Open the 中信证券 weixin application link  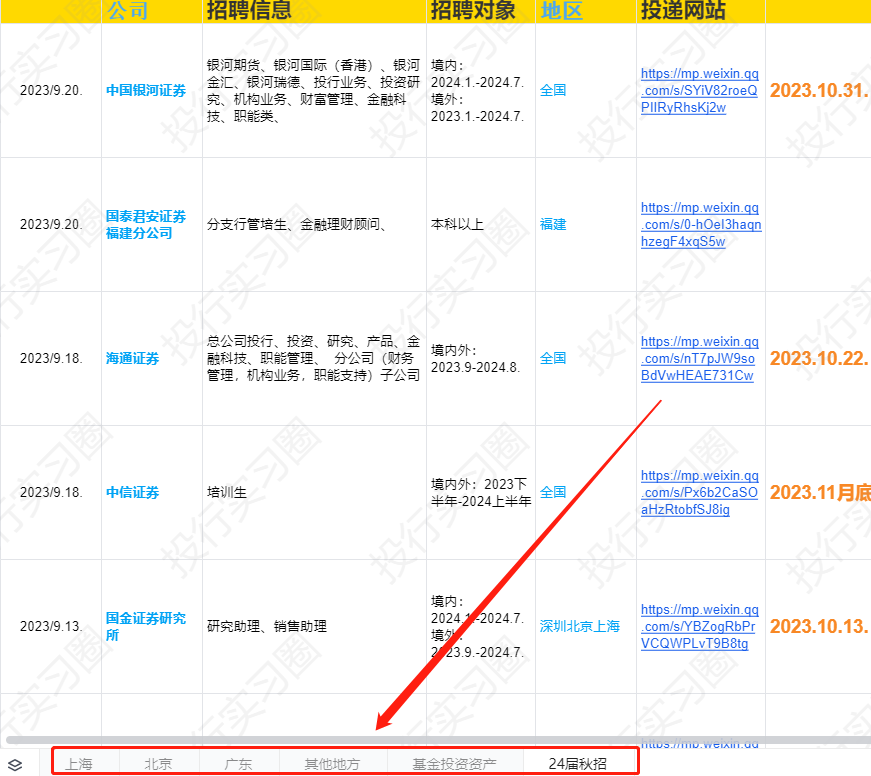pos(699,492)
